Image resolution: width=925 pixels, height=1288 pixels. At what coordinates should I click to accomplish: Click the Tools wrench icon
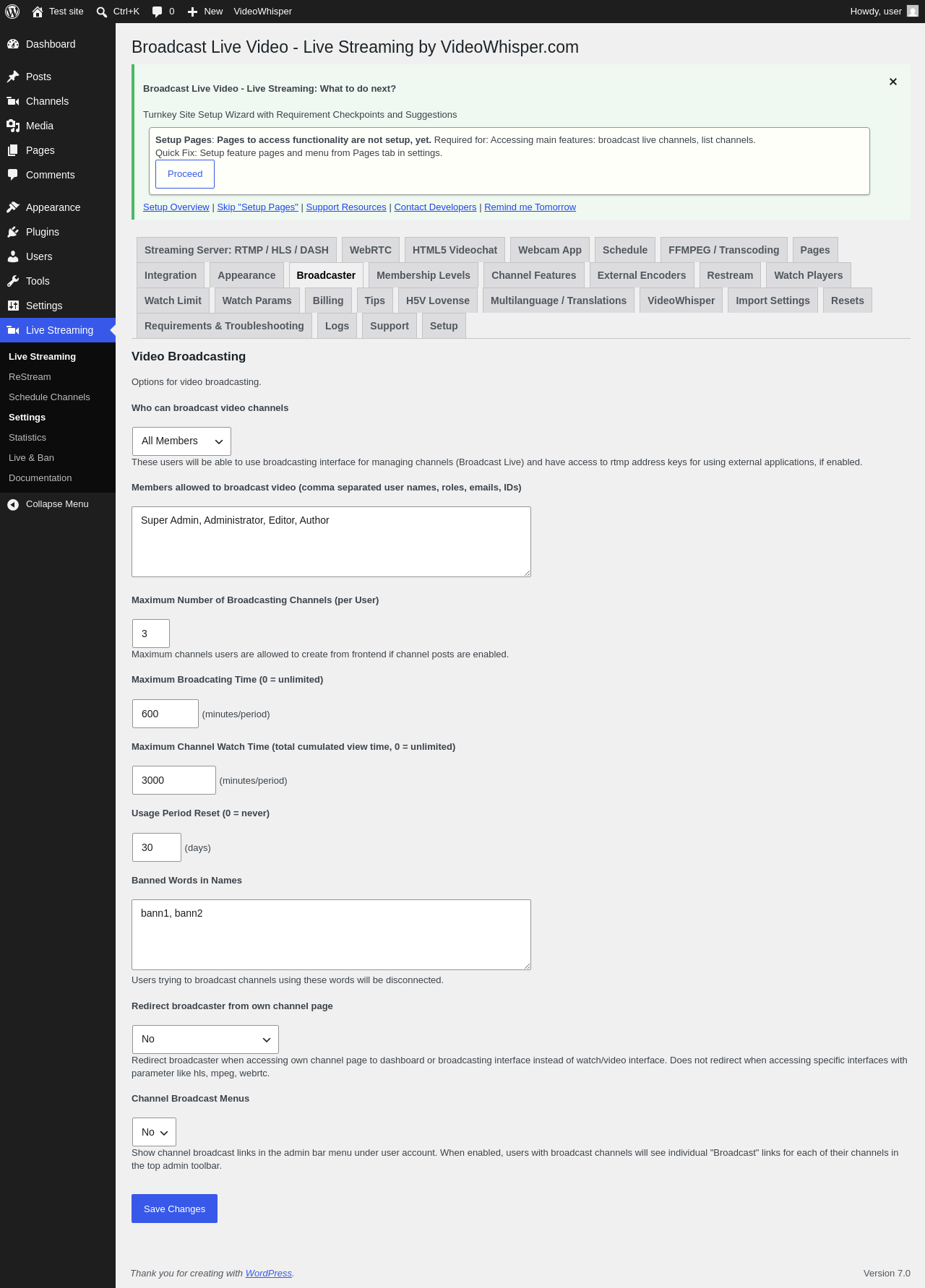coord(13,281)
